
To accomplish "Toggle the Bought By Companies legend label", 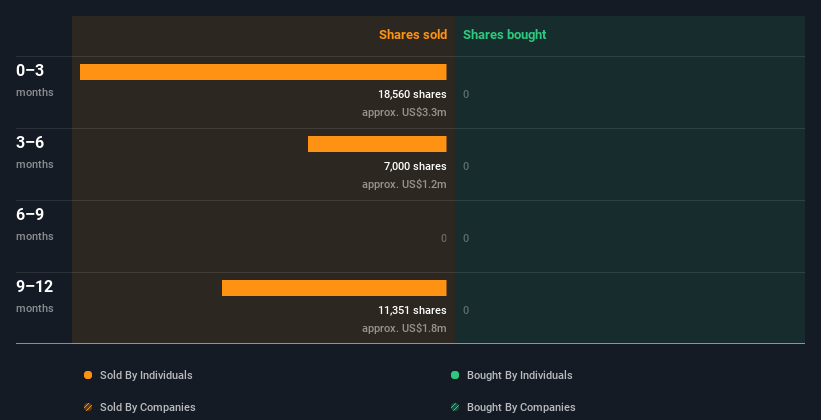I will (521, 407).
